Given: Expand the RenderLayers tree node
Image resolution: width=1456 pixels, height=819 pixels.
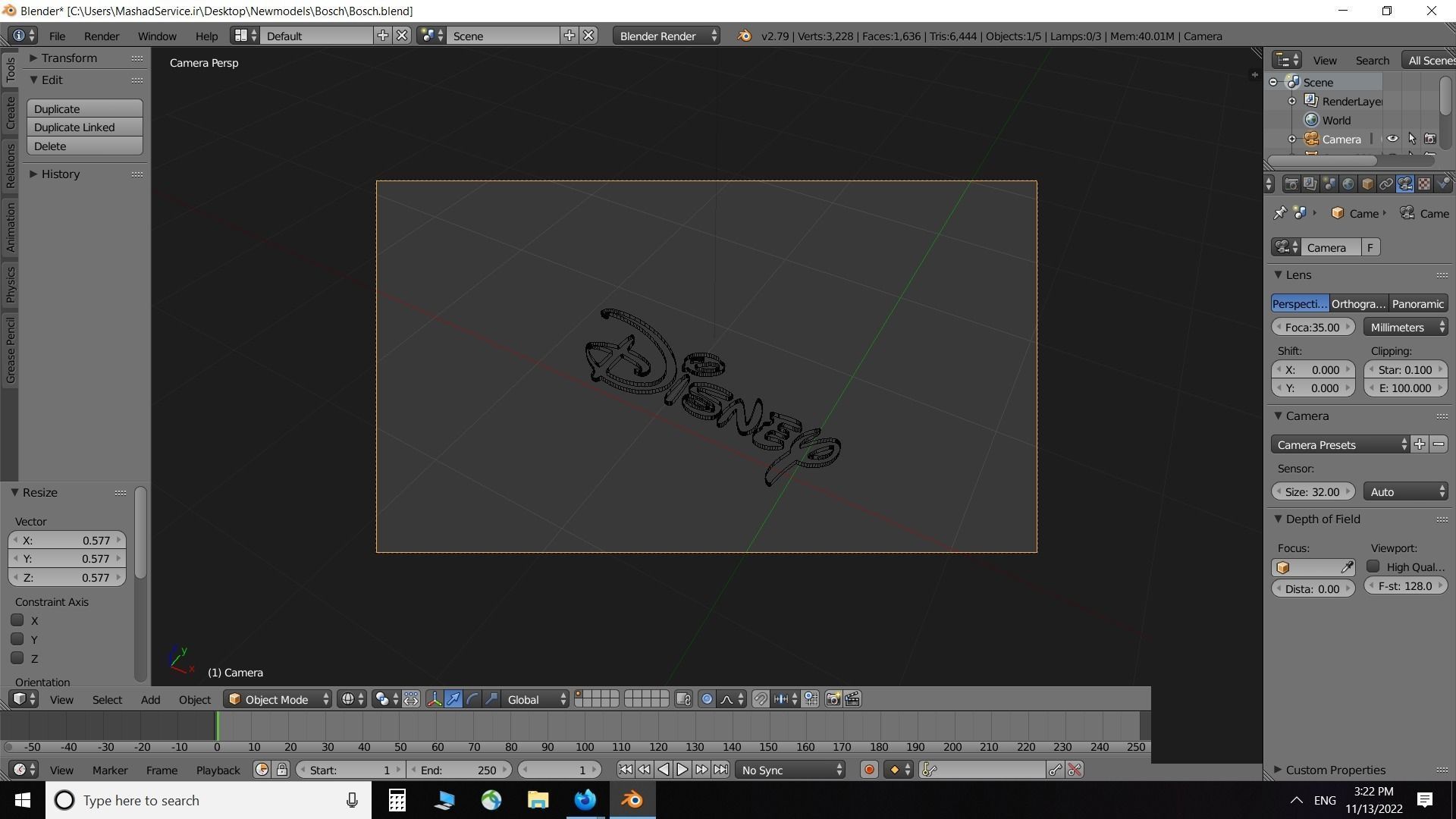Looking at the screenshot, I should point(1292,101).
